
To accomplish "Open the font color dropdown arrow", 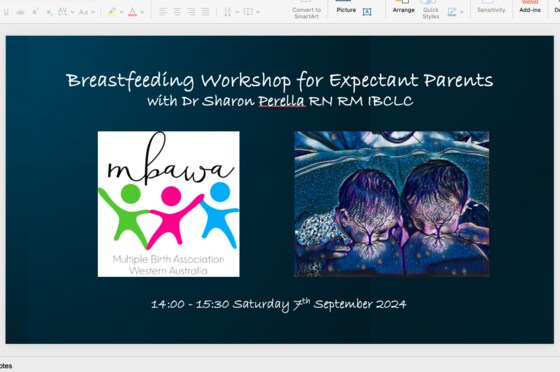I will (x=142, y=12).
